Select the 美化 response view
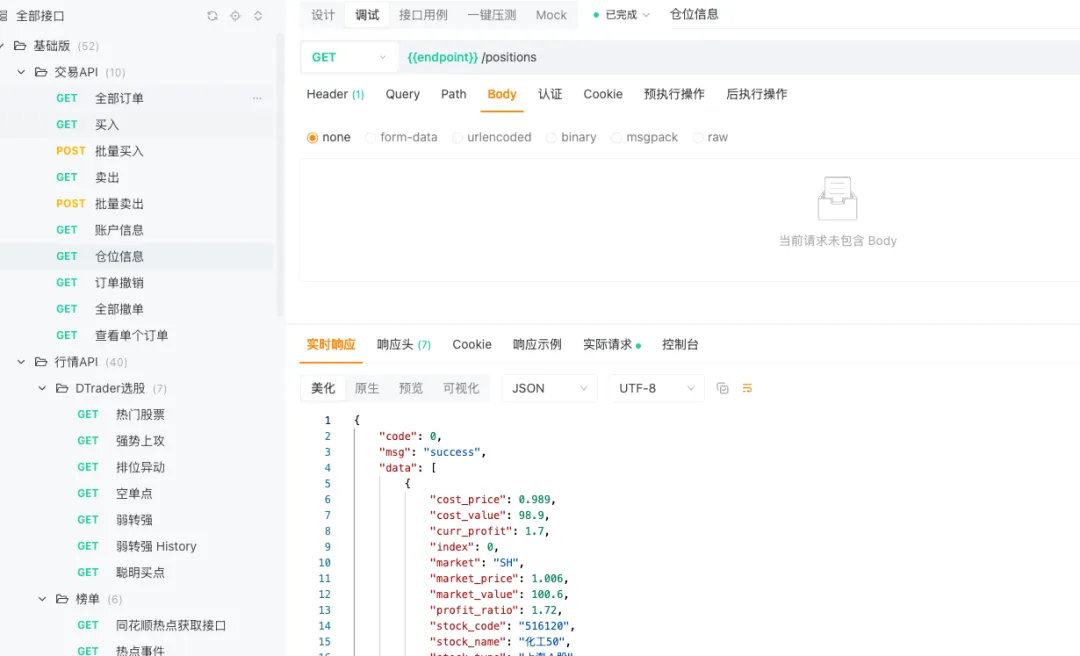 (x=322, y=389)
